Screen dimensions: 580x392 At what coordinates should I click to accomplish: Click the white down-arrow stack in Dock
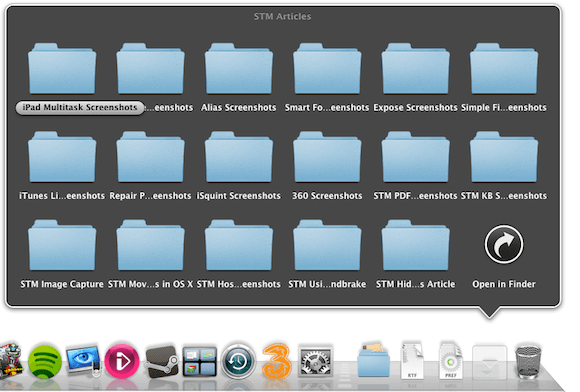[489, 361]
